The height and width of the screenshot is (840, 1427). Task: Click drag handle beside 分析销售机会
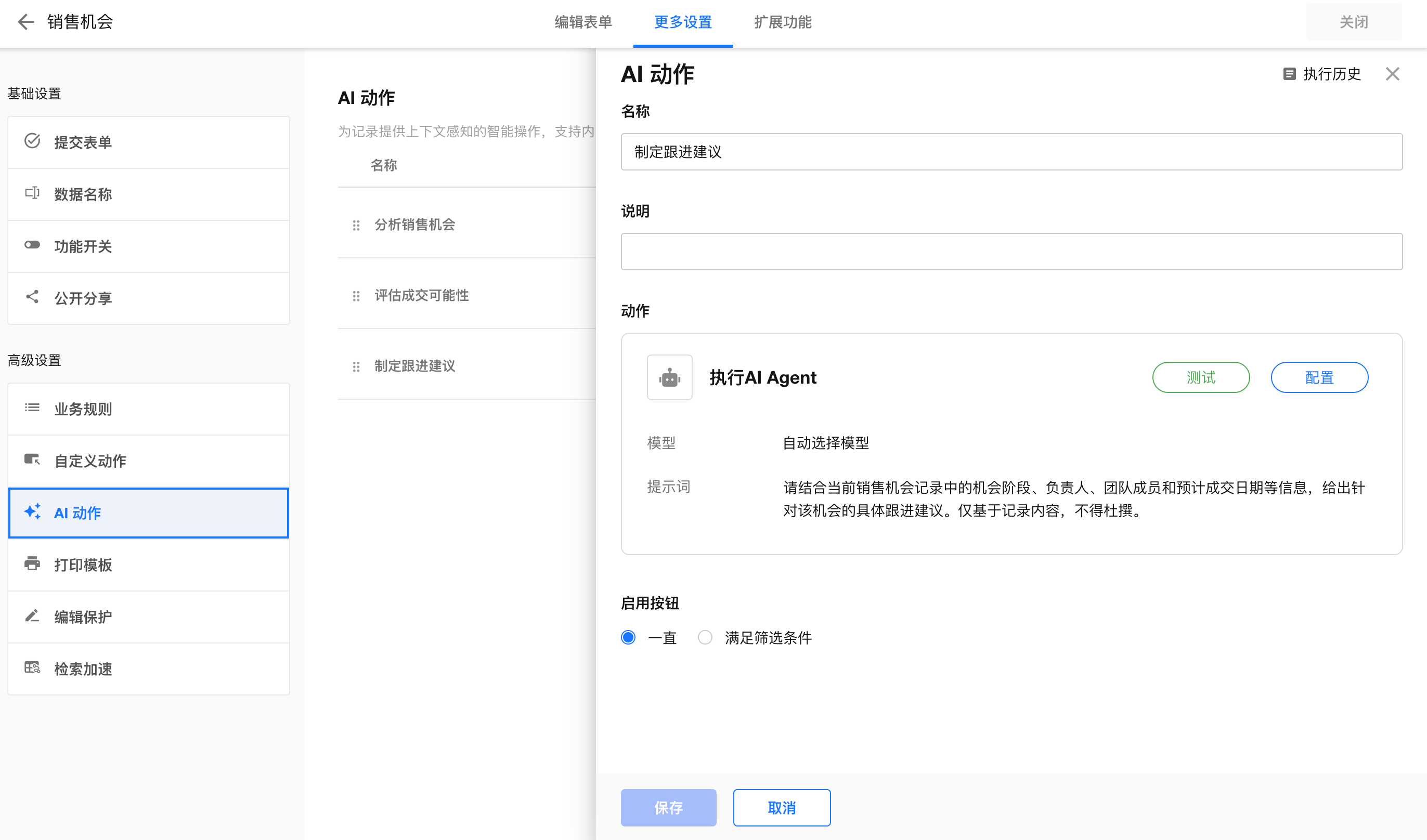pyautogui.click(x=356, y=225)
